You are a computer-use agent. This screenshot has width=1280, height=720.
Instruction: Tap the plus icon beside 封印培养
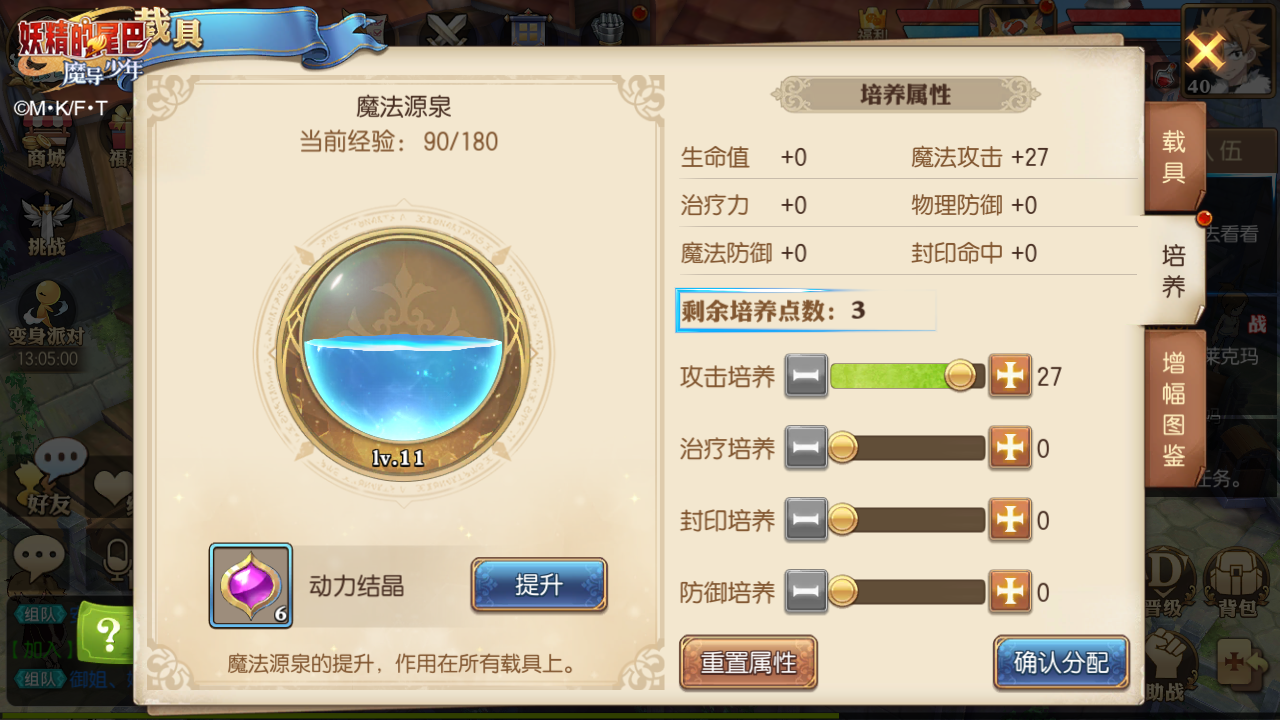[x=1010, y=520]
